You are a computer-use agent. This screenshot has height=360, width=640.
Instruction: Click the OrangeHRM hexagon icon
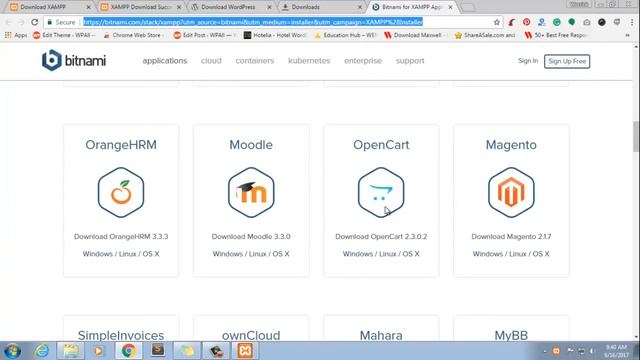pos(121,192)
